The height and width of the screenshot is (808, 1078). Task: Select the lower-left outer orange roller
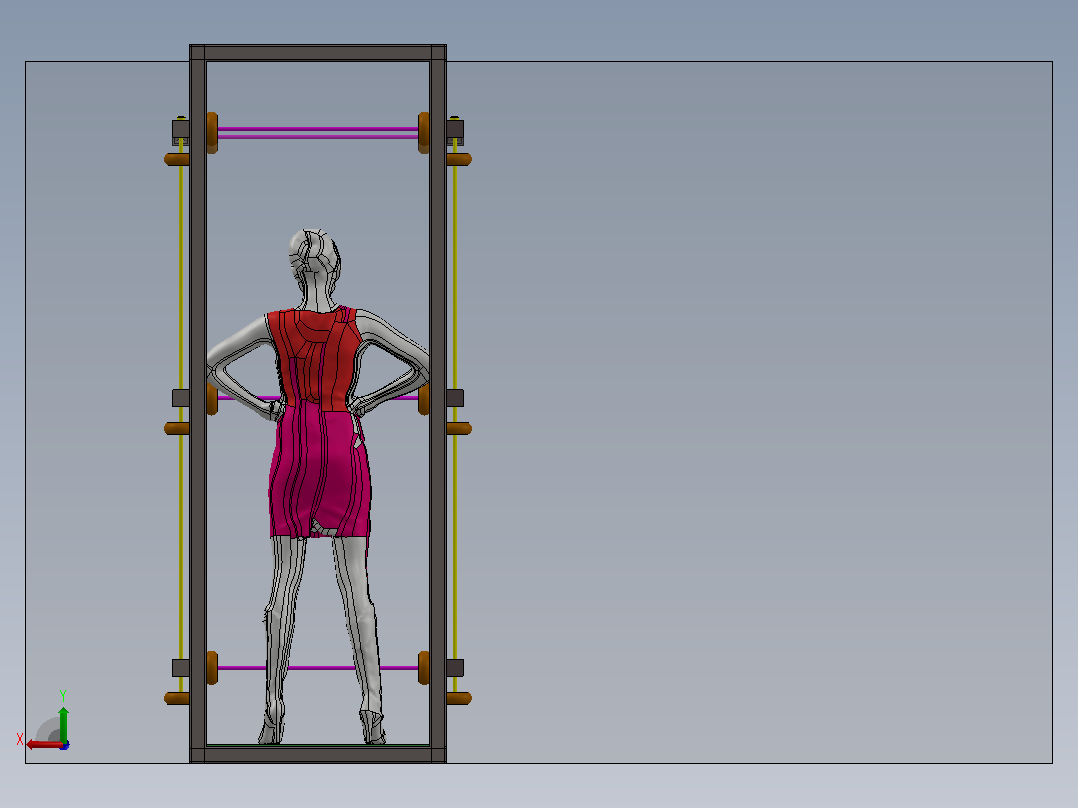(177, 699)
